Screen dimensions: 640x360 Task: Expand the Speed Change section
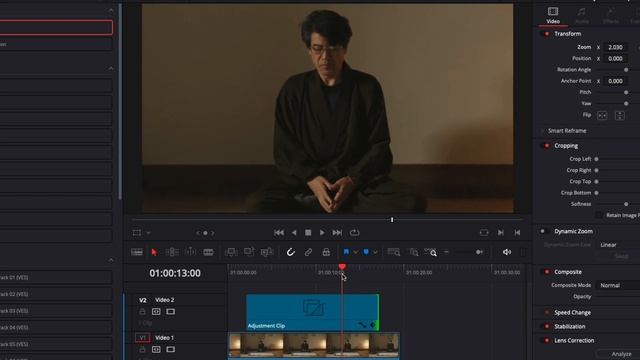coord(572,313)
